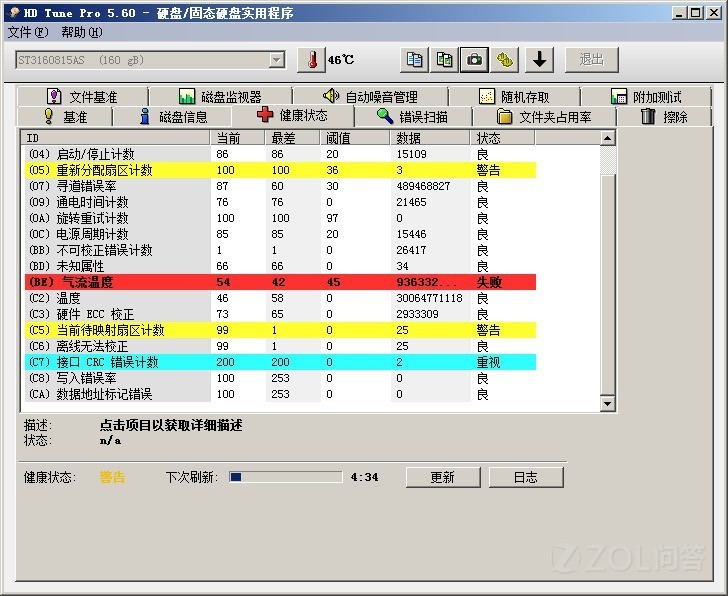Viewport: 728px width, 596px height.
Task: Click the 下次刷新 progress bar
Action: pos(286,477)
